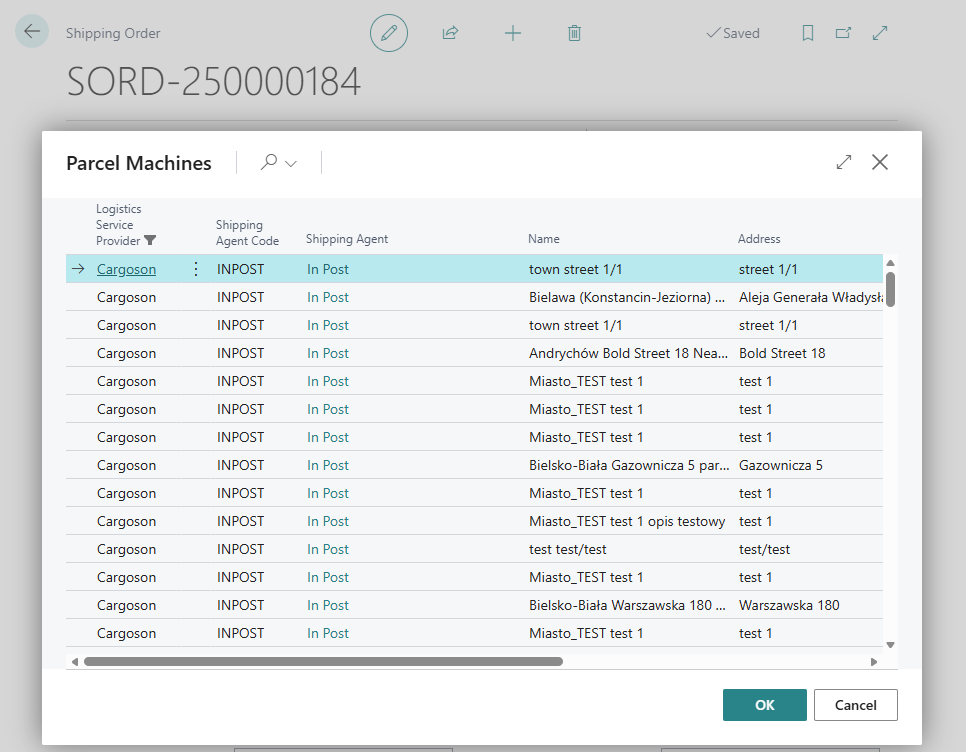Click the vertical scrollbar thumb

pos(890,288)
